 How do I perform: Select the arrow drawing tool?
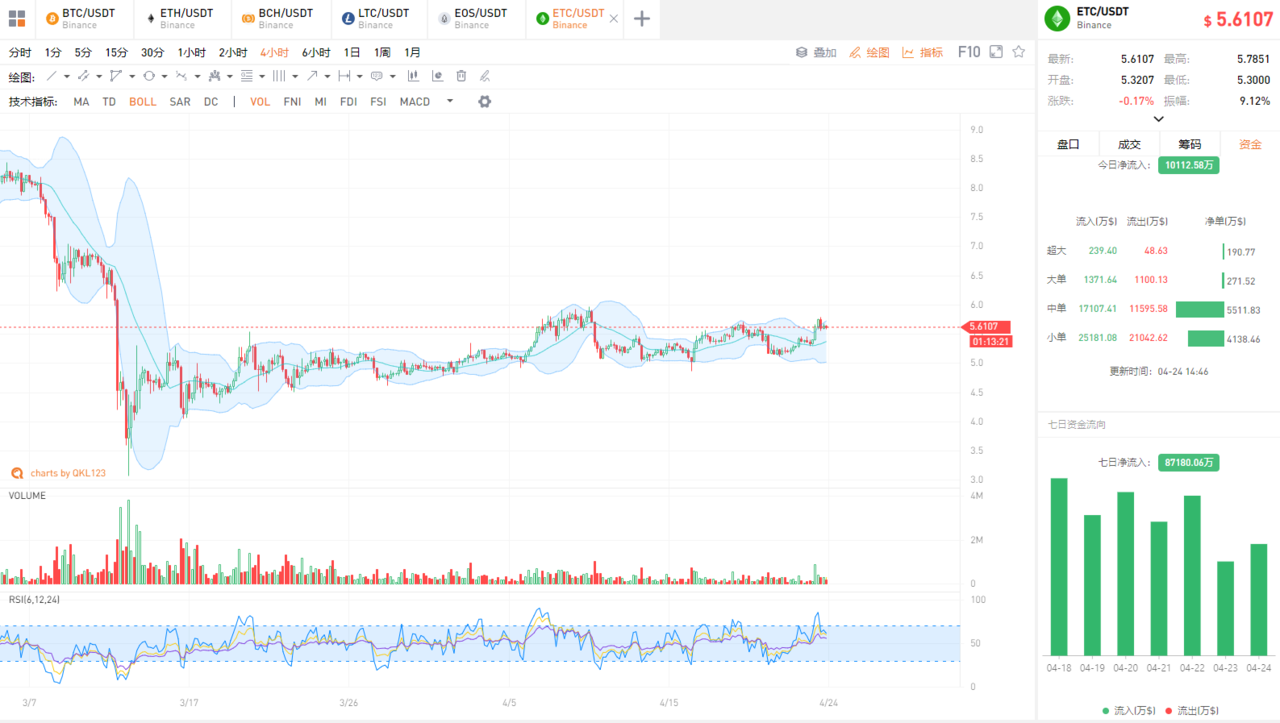[312, 76]
